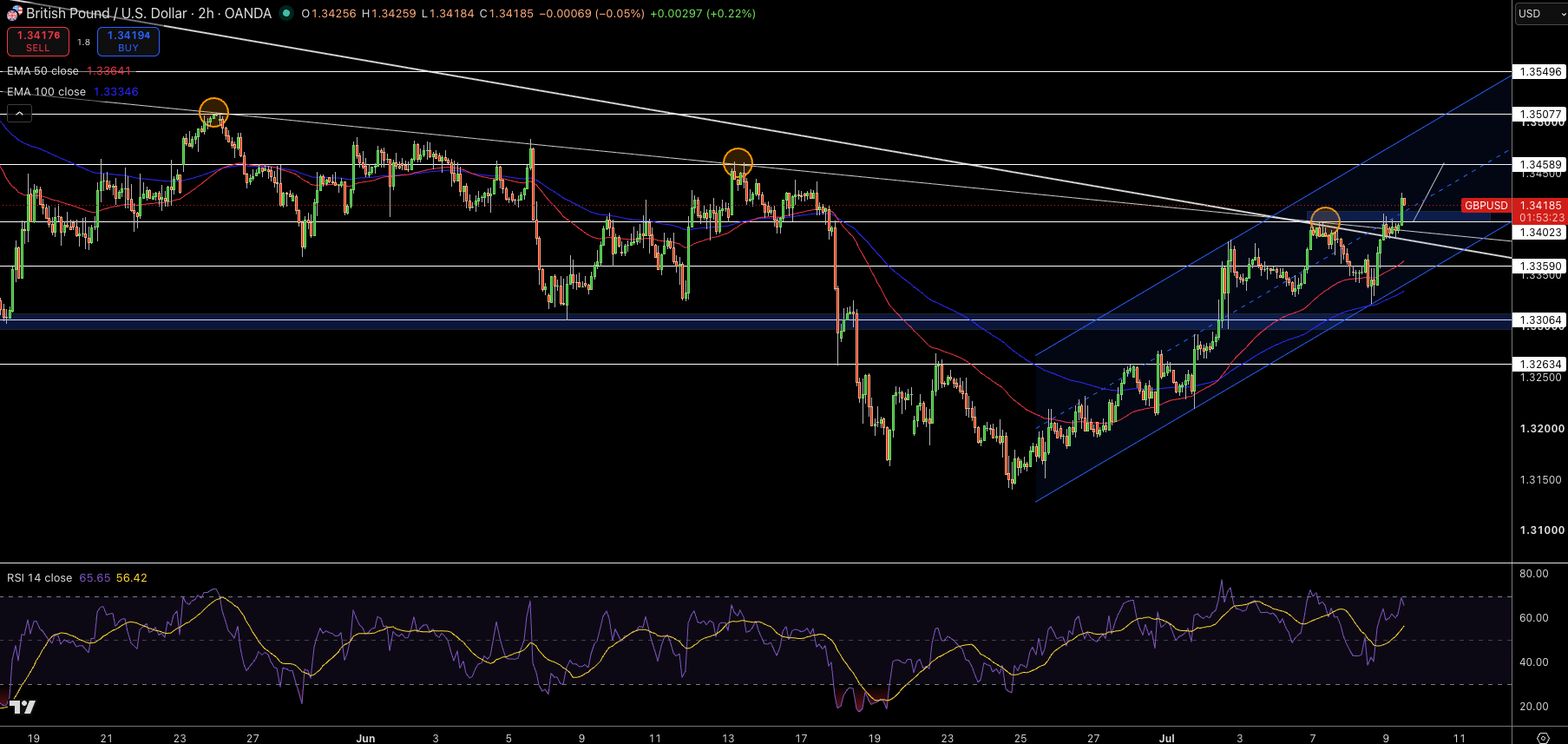
Task: Click the Jun label on the time axis
Action: 365,738
